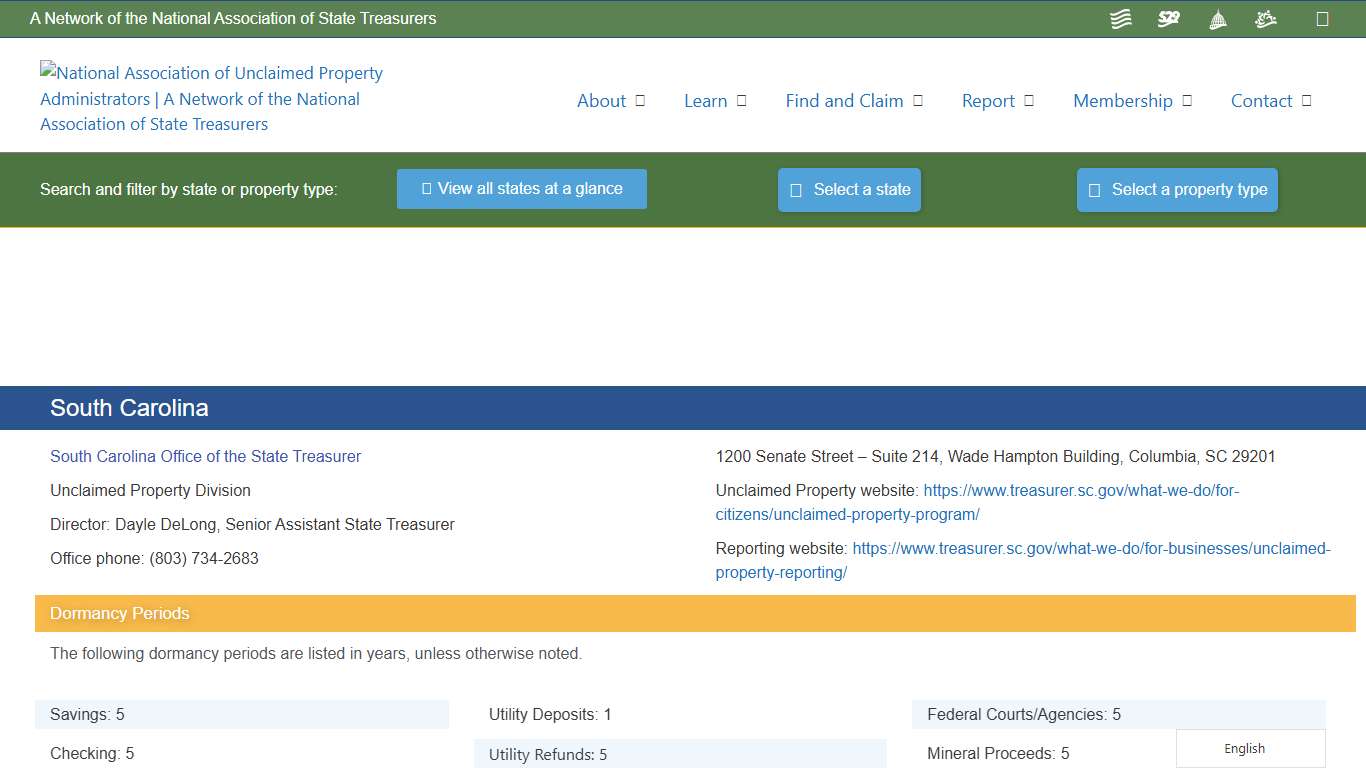
Task: Click the Select a state button
Action: point(849,189)
